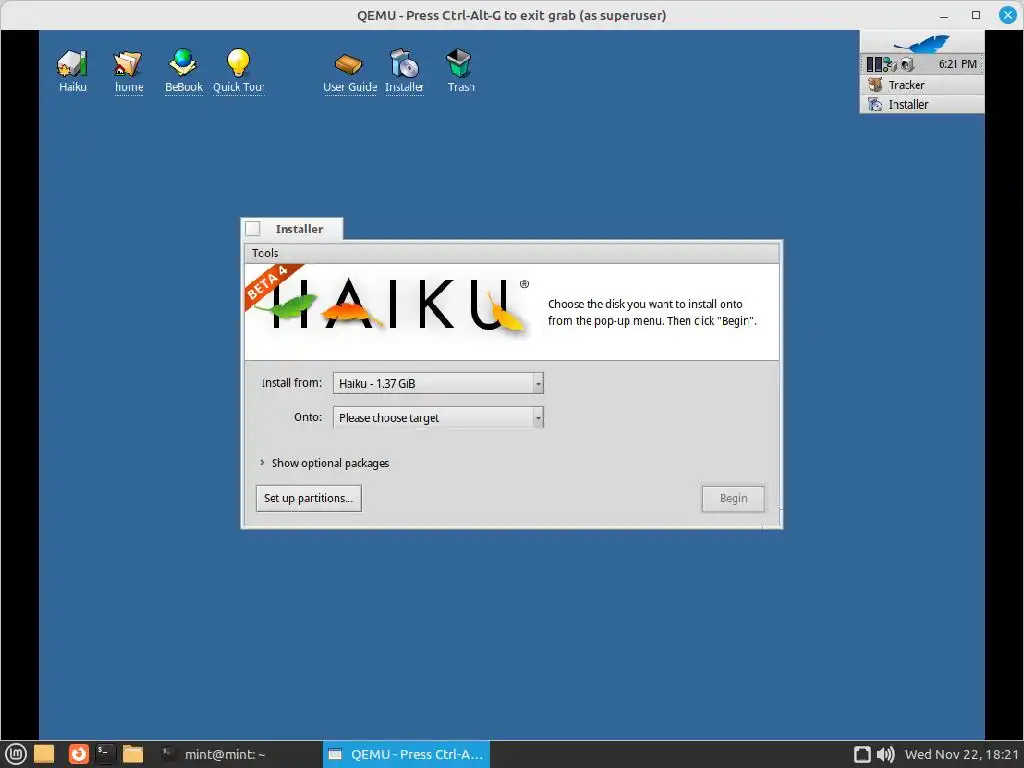Click the show desktop folder icon in taskbar
1024x768 pixels.
pyautogui.click(x=44, y=754)
